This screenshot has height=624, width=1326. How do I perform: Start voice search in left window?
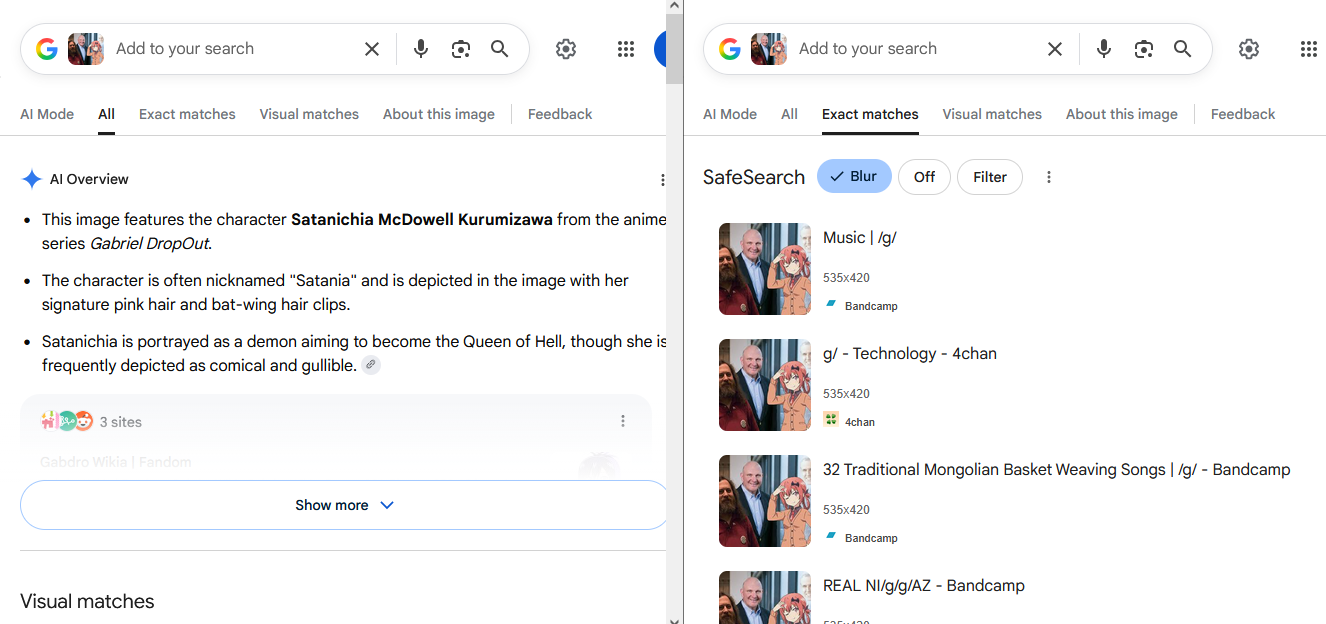(421, 49)
